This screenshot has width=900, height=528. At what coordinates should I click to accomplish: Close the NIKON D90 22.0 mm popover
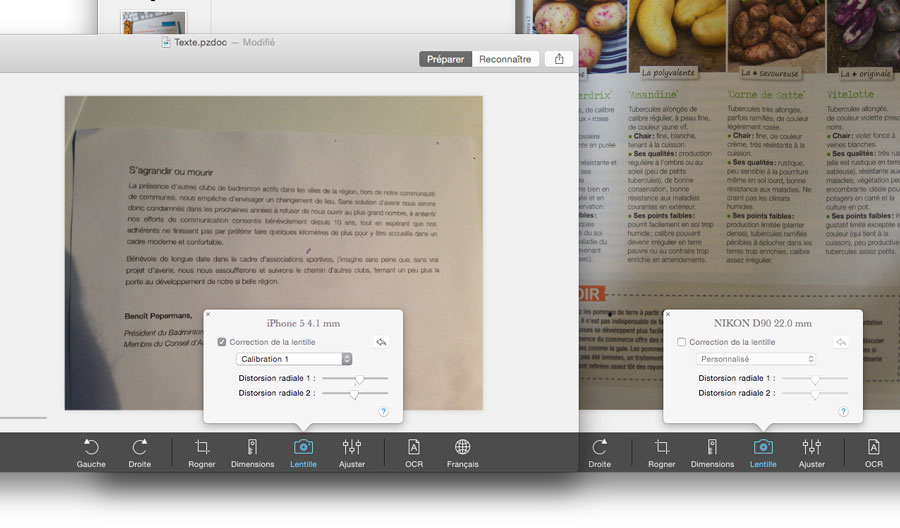[668, 314]
